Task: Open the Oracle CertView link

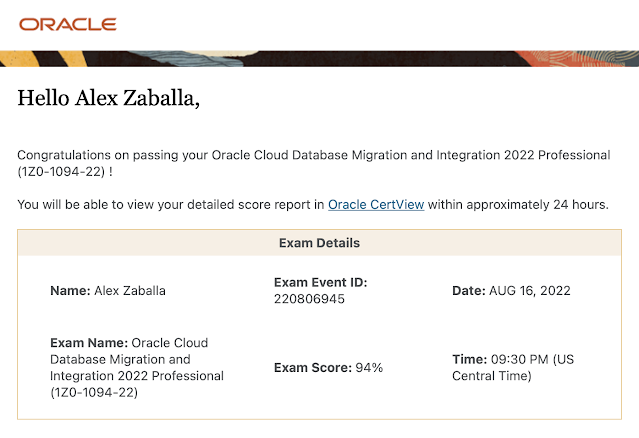Action: [x=376, y=205]
